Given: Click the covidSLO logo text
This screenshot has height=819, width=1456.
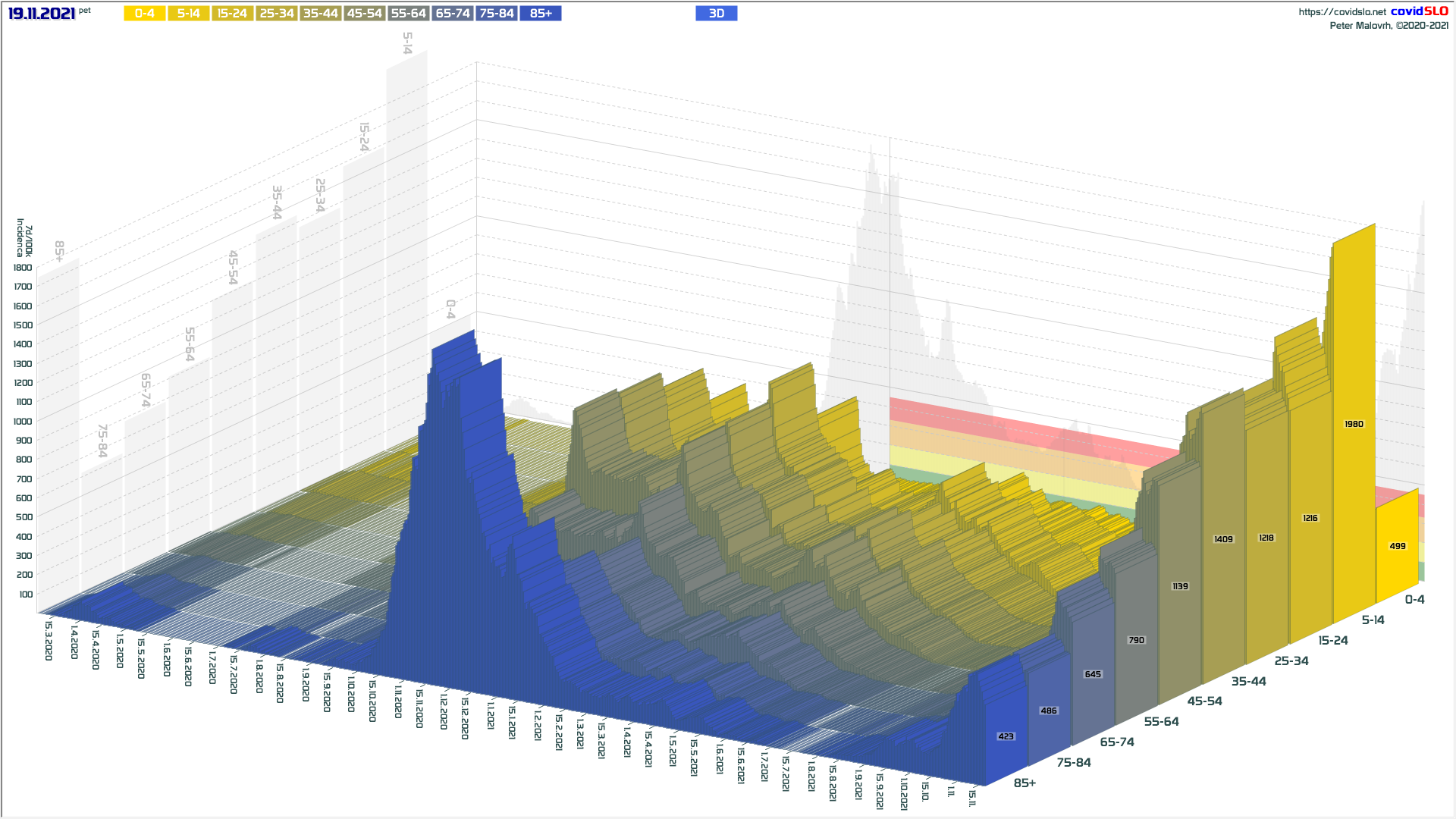Looking at the screenshot, I should 1419,11.
